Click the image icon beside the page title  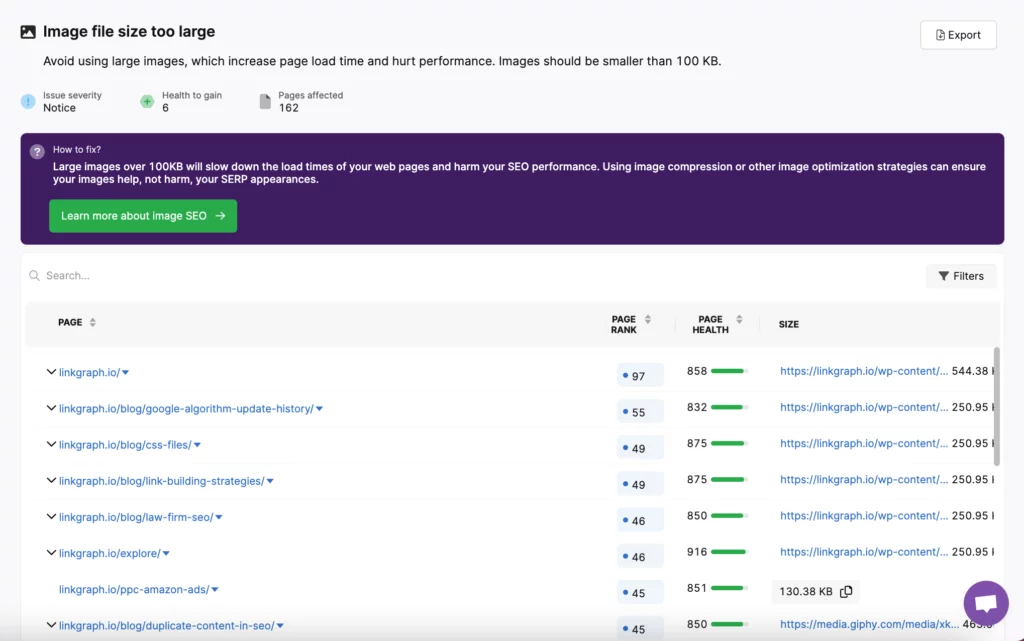click(29, 32)
